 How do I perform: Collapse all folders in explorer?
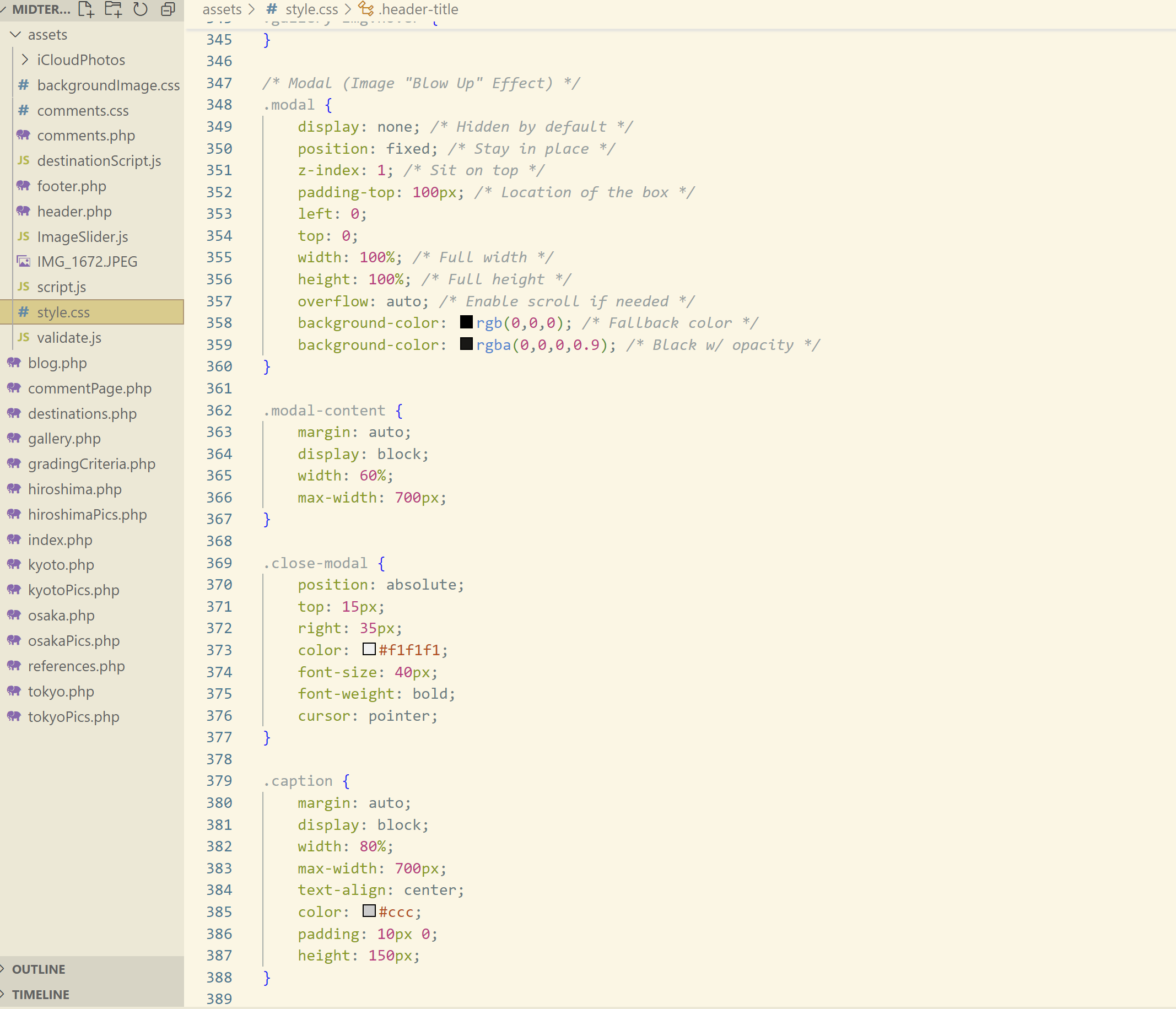tap(168, 9)
